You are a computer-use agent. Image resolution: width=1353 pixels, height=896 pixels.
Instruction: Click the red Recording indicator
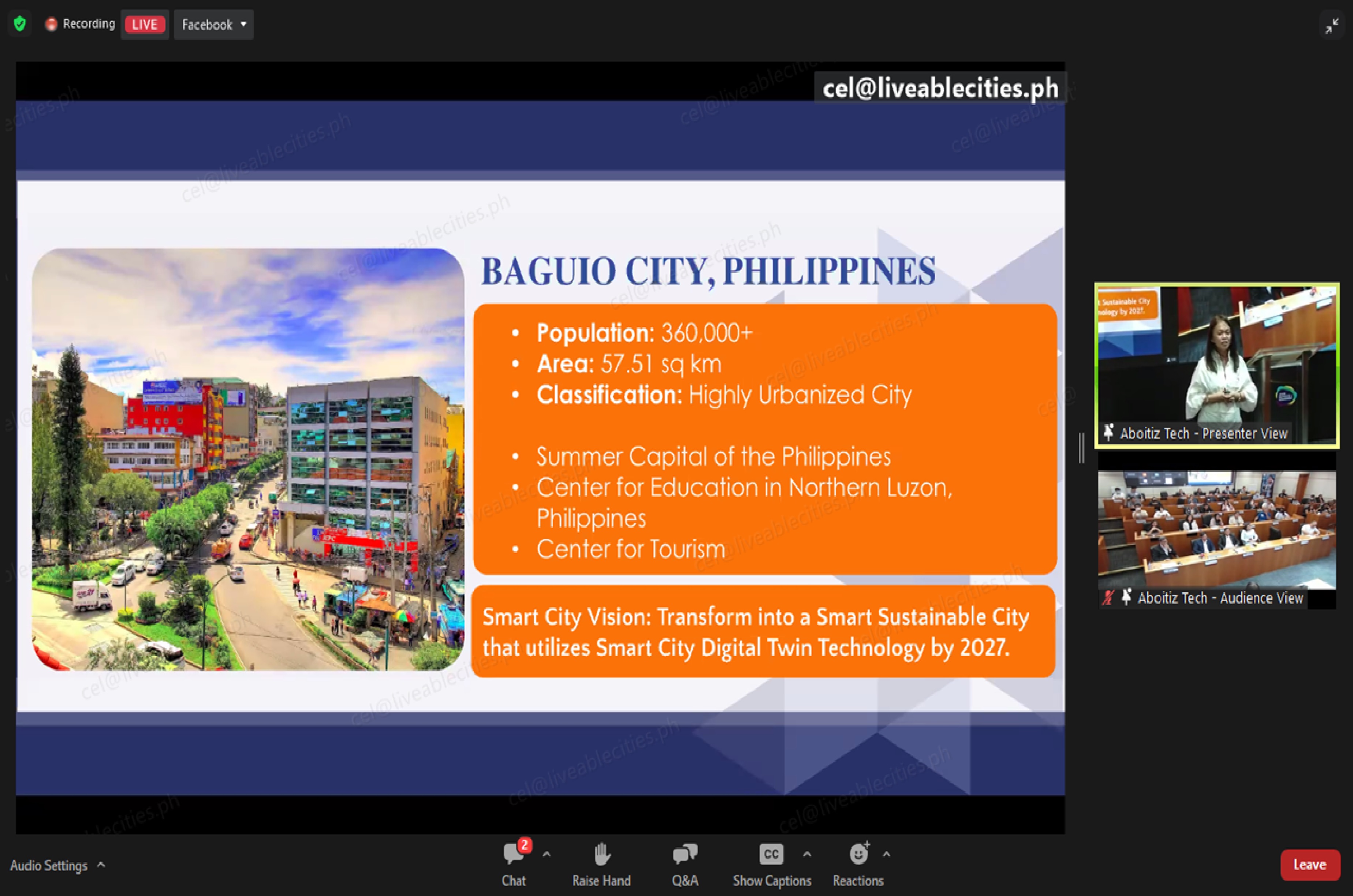pyautogui.click(x=51, y=24)
